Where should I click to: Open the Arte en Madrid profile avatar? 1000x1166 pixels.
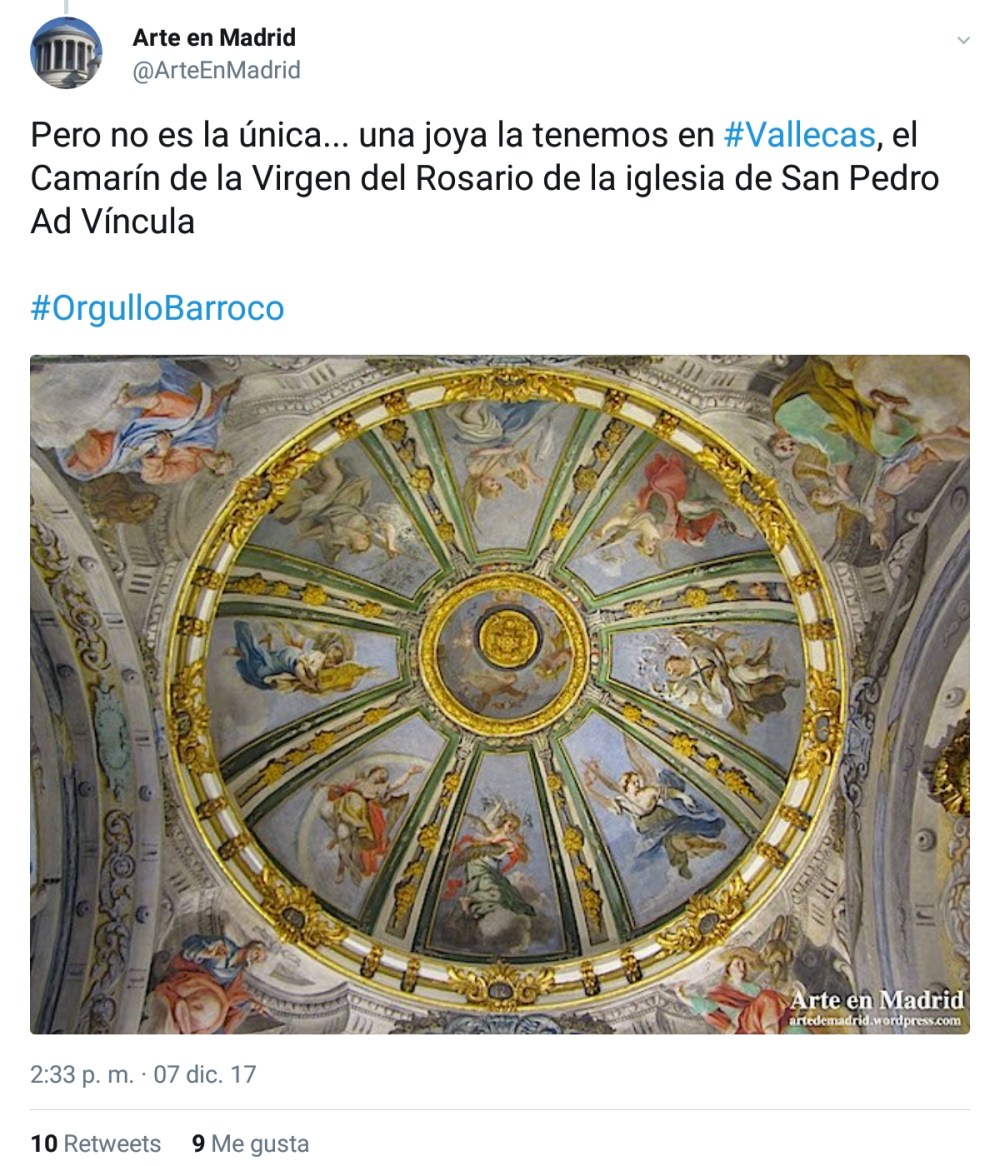point(65,53)
